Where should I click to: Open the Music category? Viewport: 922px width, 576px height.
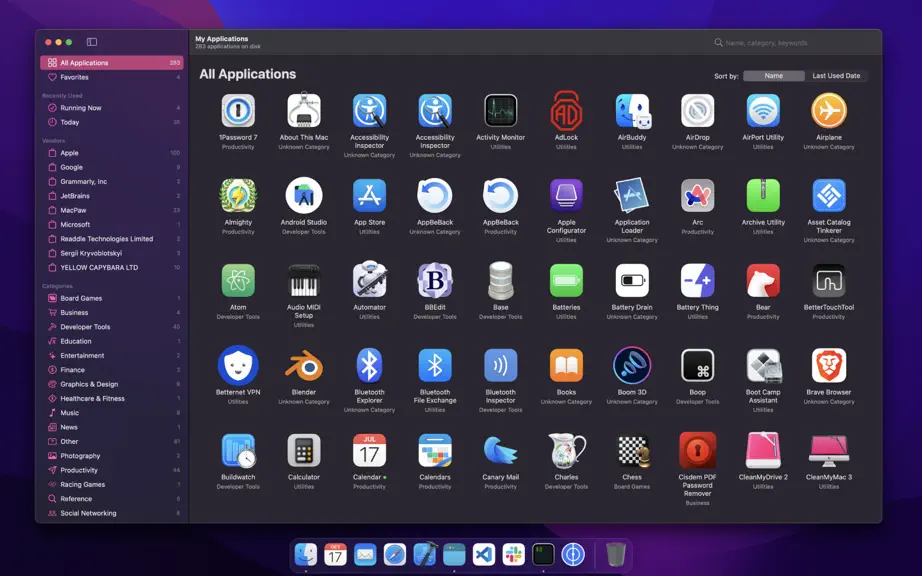[x=112, y=413]
